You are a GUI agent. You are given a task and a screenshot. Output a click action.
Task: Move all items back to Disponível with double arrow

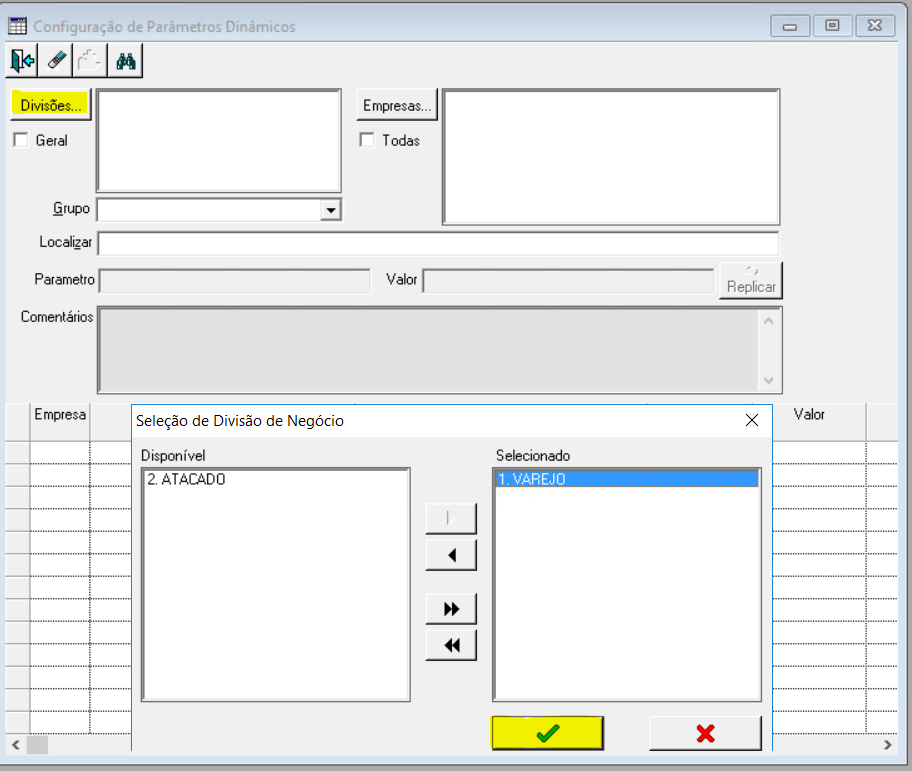click(x=451, y=645)
